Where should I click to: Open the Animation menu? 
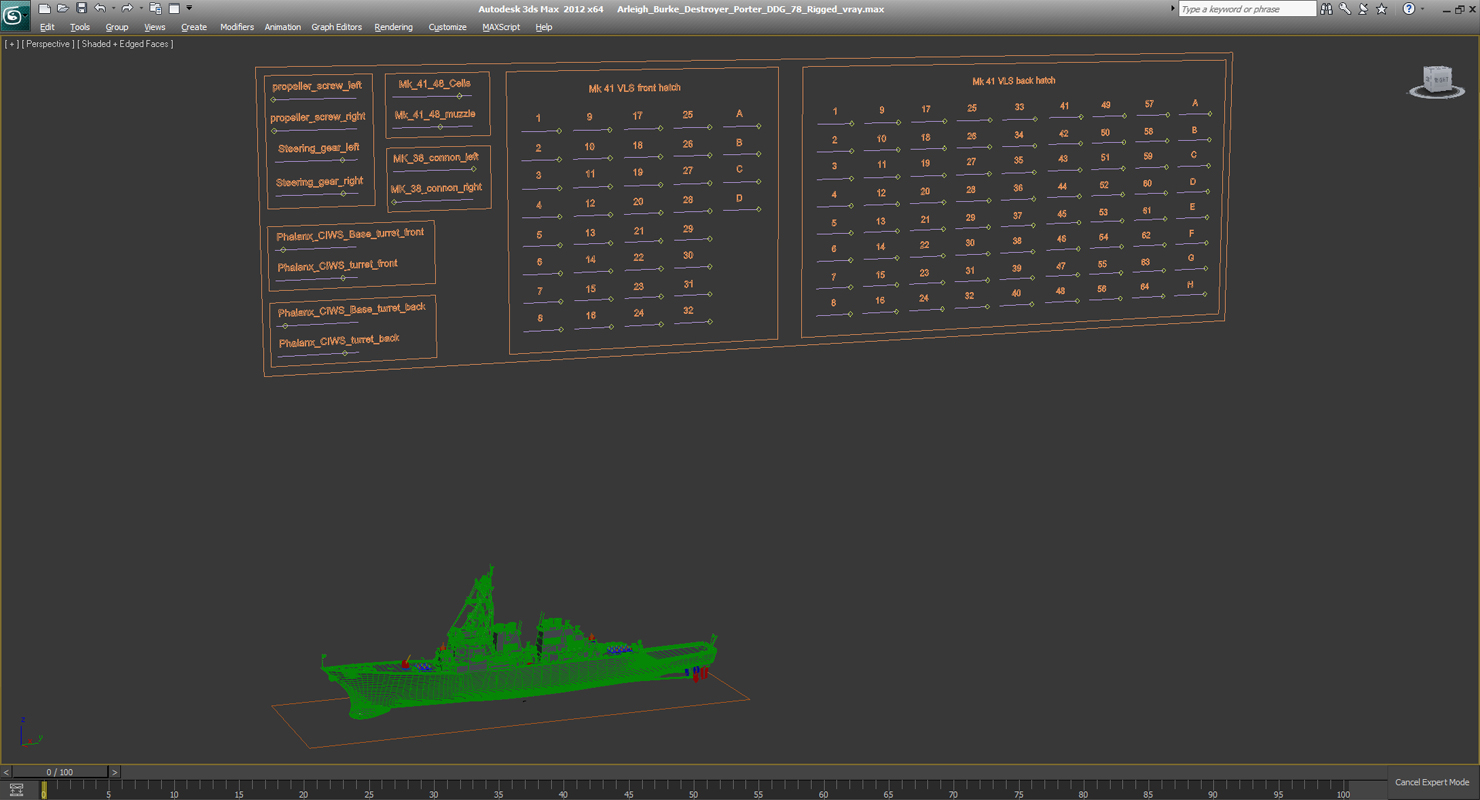pos(282,27)
